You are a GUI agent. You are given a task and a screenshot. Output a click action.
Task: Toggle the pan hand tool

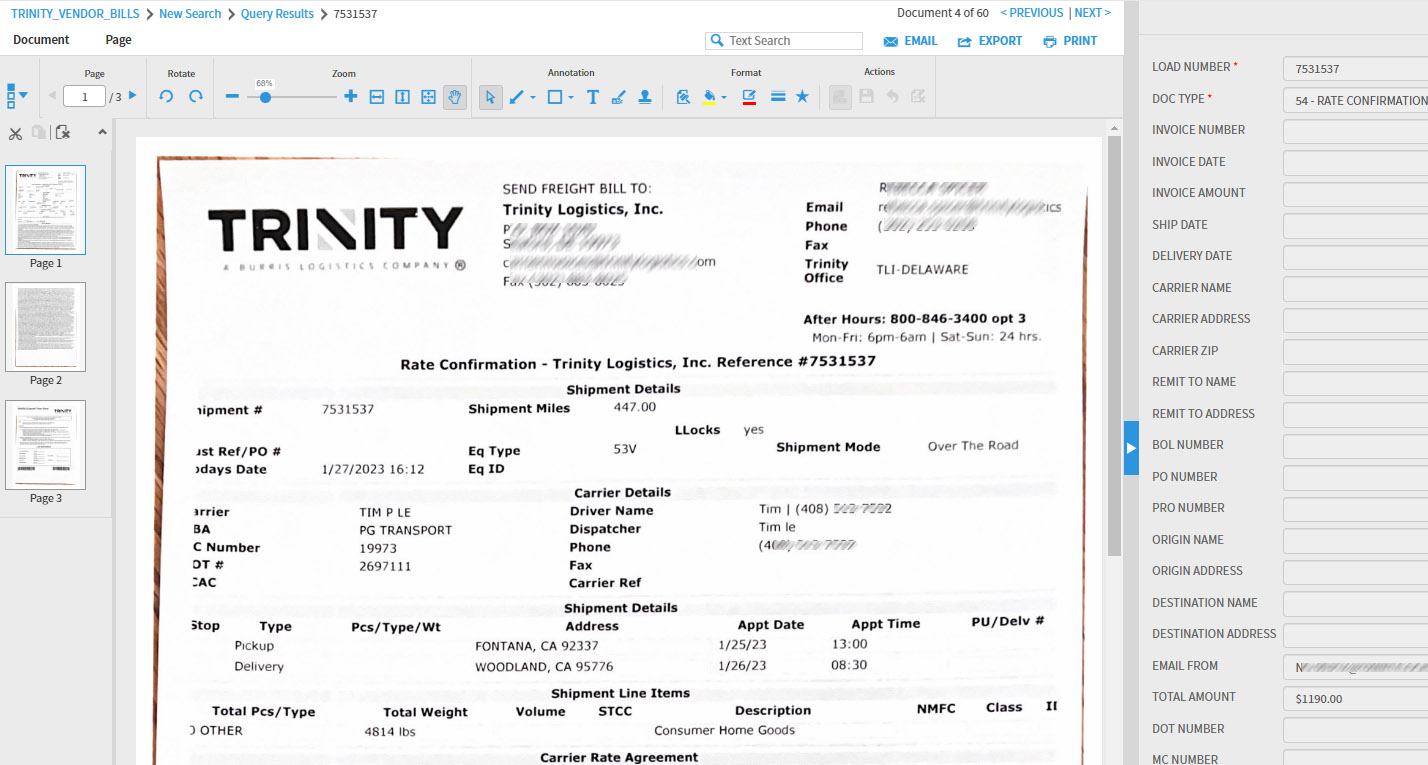(x=455, y=96)
